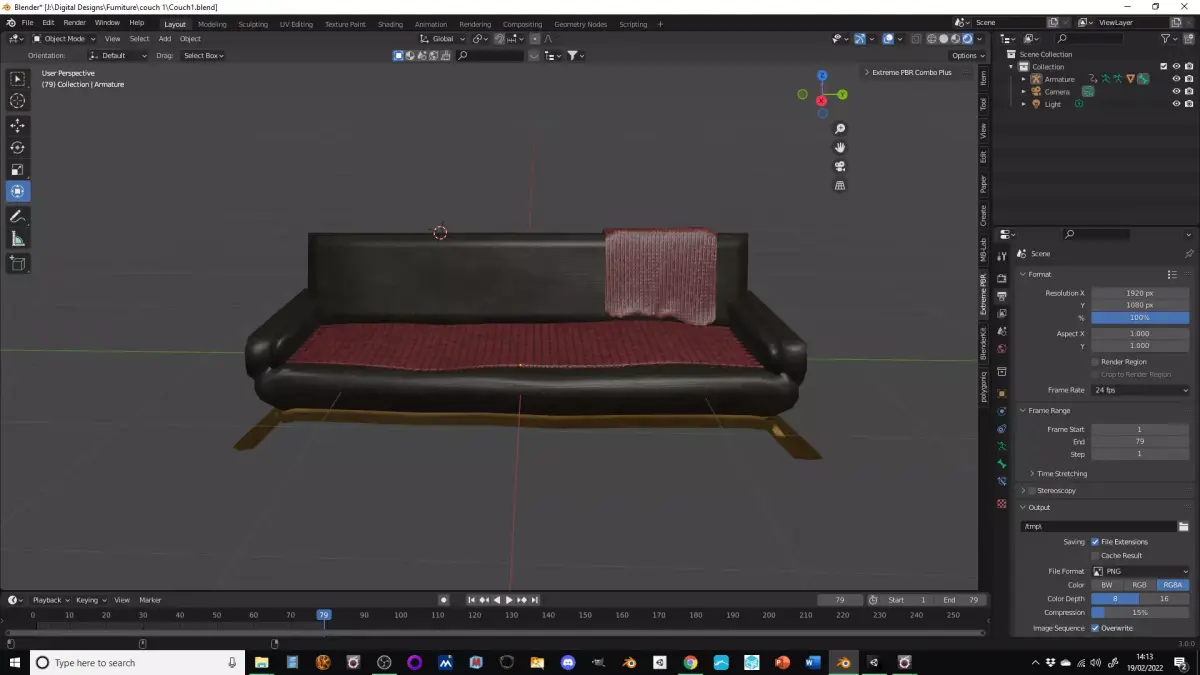This screenshot has width=1200, height=675.
Task: Uncheck the Collection exclude checkbox
Action: (x=1163, y=67)
